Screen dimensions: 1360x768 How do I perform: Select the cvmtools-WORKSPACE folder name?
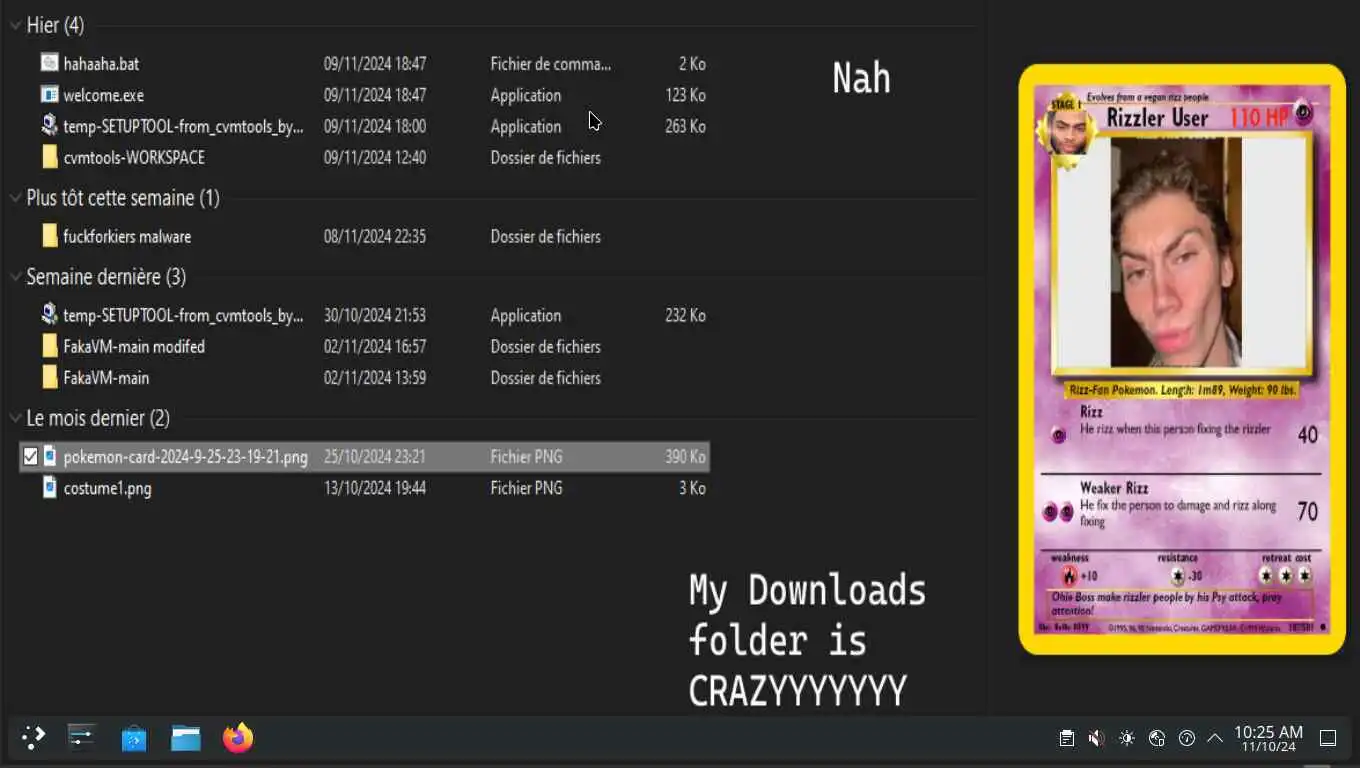134,157
